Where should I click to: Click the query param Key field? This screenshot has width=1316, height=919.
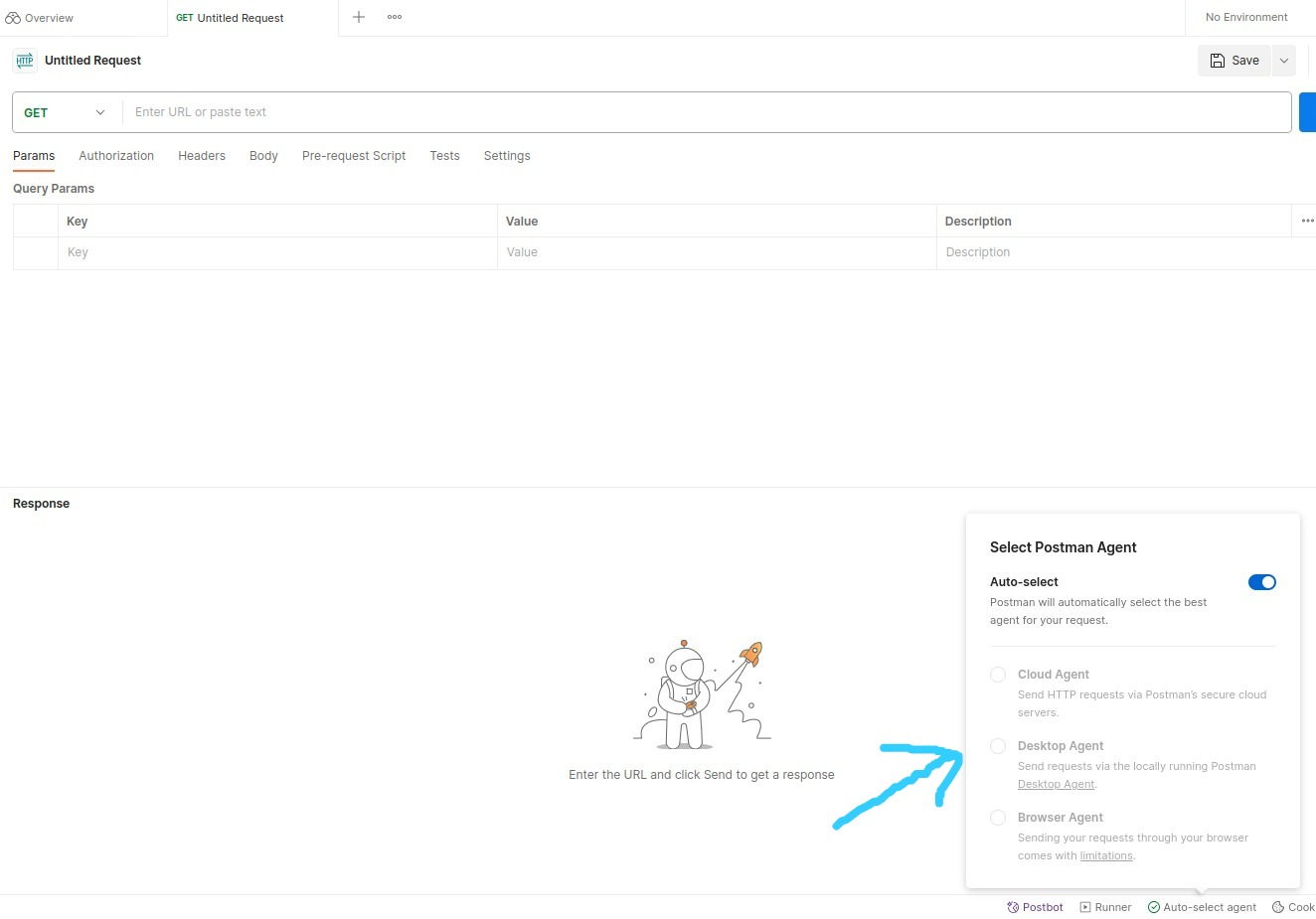pyautogui.click(x=277, y=252)
